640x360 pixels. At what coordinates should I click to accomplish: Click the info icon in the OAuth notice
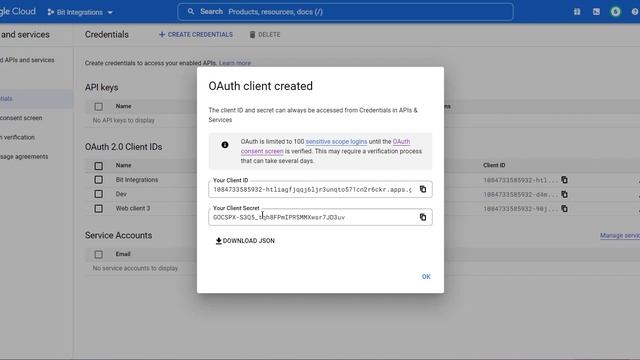pyautogui.click(x=224, y=145)
